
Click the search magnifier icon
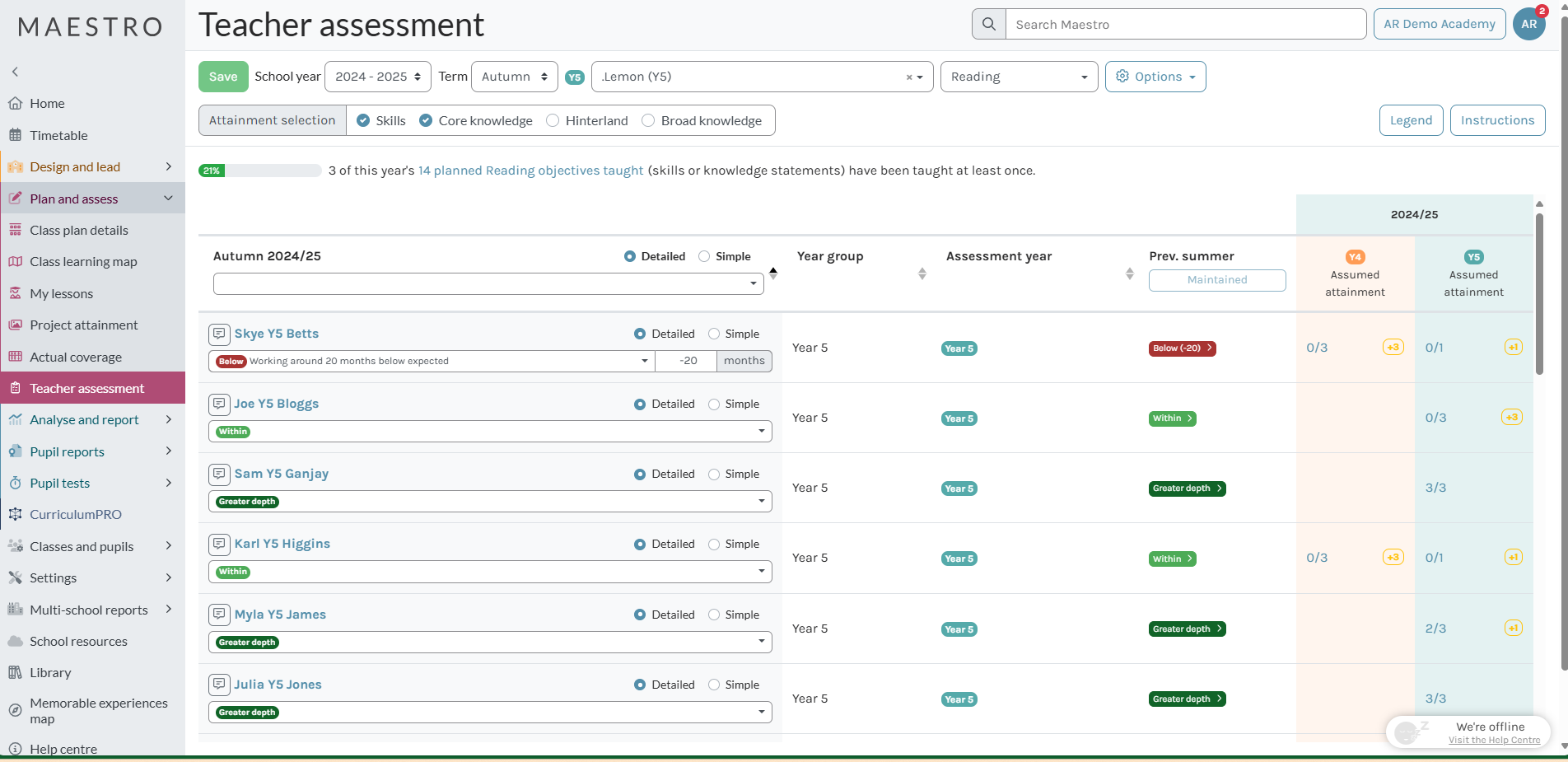click(x=988, y=25)
